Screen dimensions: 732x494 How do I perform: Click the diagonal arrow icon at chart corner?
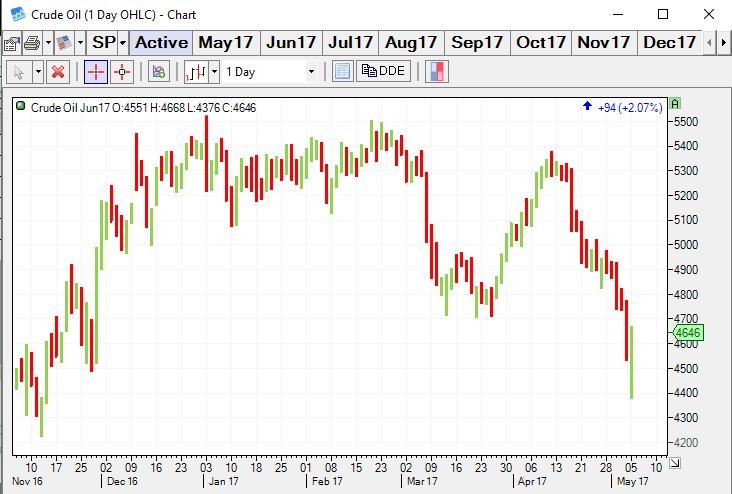click(675, 463)
